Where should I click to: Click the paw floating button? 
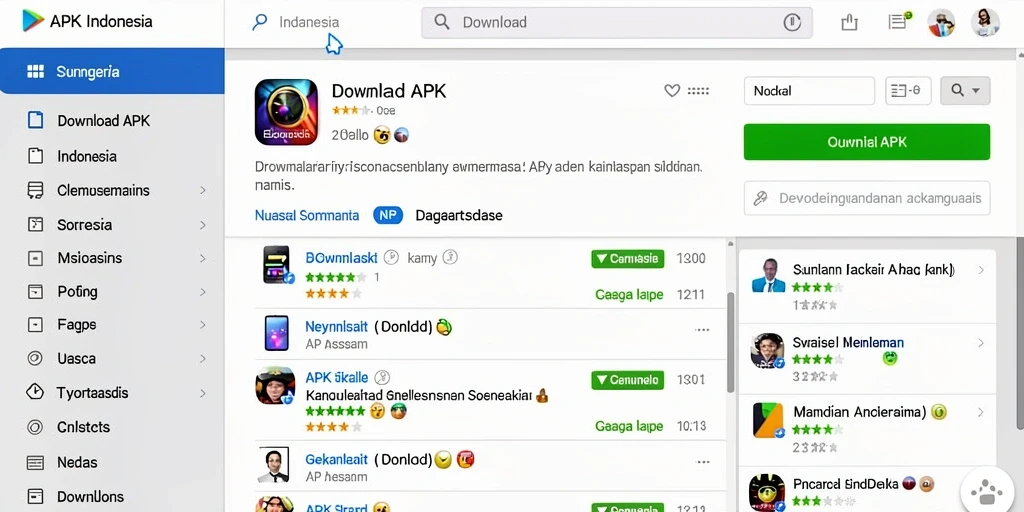(x=987, y=490)
